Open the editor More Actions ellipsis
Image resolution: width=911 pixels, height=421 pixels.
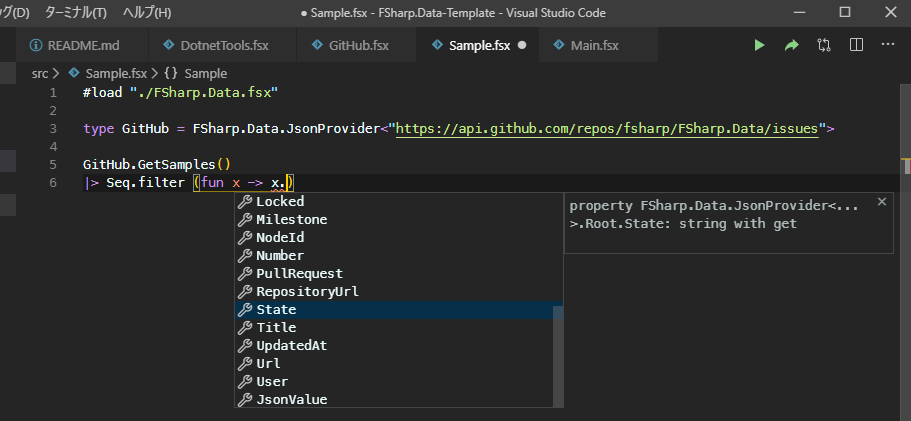[887, 45]
